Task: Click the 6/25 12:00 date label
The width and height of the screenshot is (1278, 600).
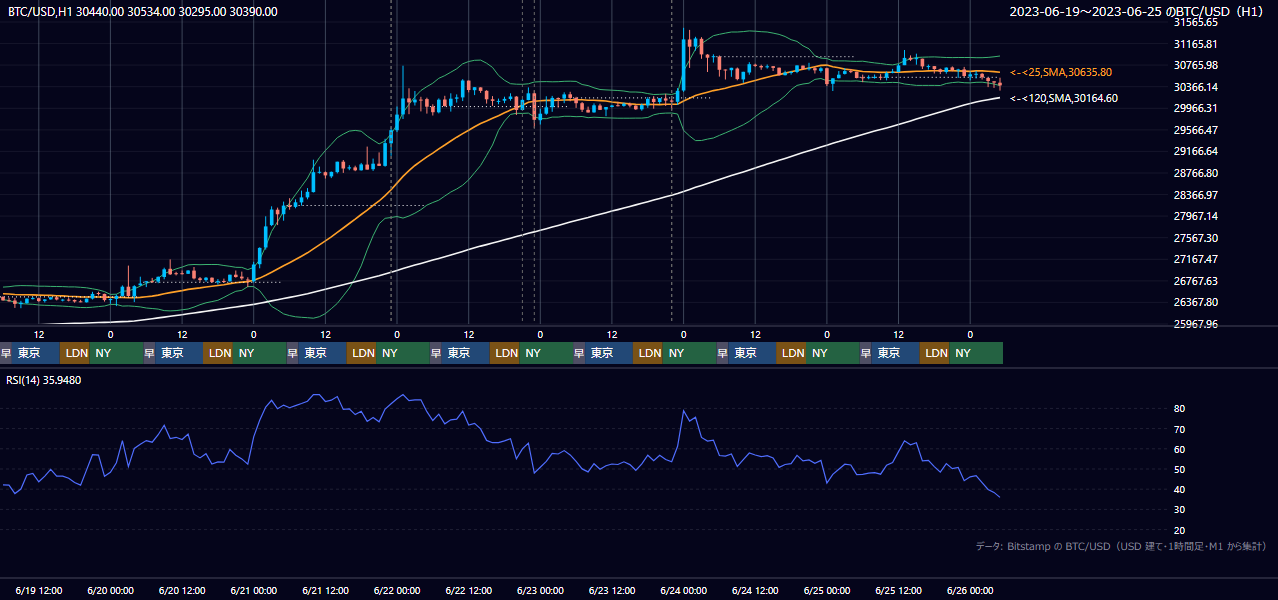Action: [x=898, y=590]
